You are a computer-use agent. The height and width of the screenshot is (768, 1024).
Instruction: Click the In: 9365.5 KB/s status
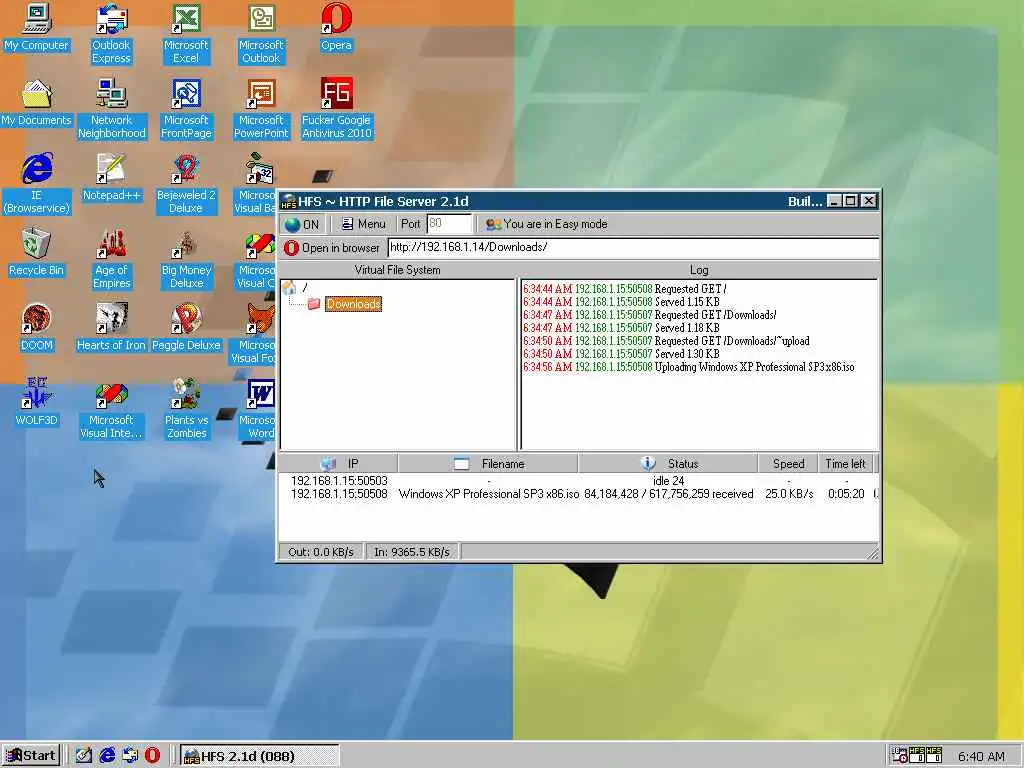pos(412,552)
